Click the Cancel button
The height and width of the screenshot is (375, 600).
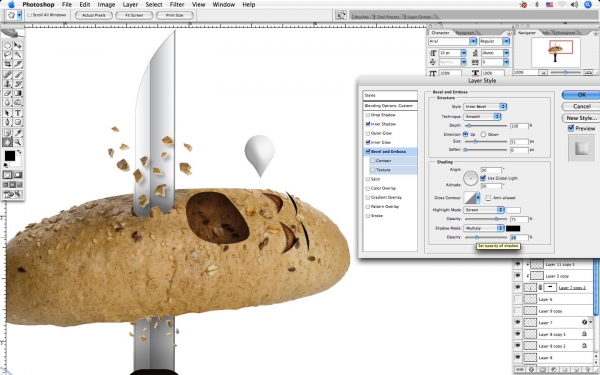click(x=582, y=106)
